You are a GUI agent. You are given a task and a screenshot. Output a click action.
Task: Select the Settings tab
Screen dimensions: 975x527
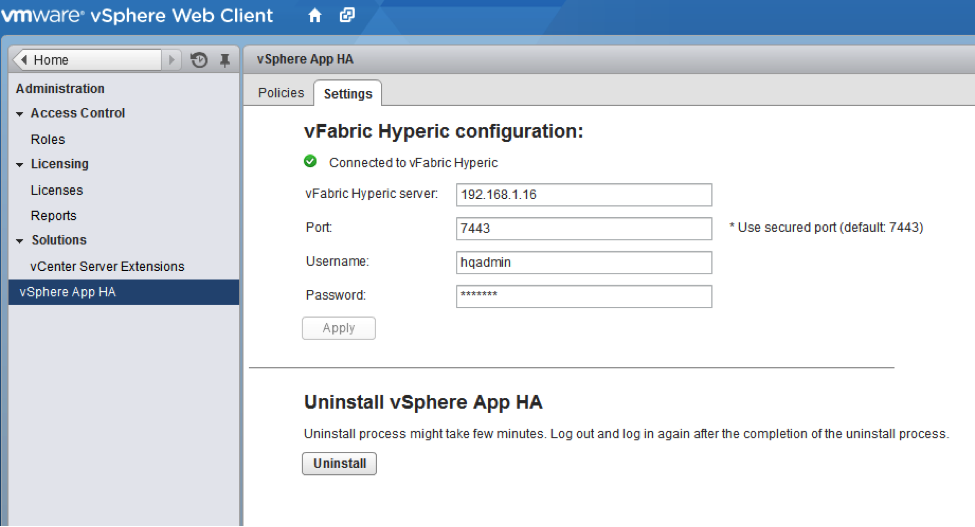click(348, 93)
